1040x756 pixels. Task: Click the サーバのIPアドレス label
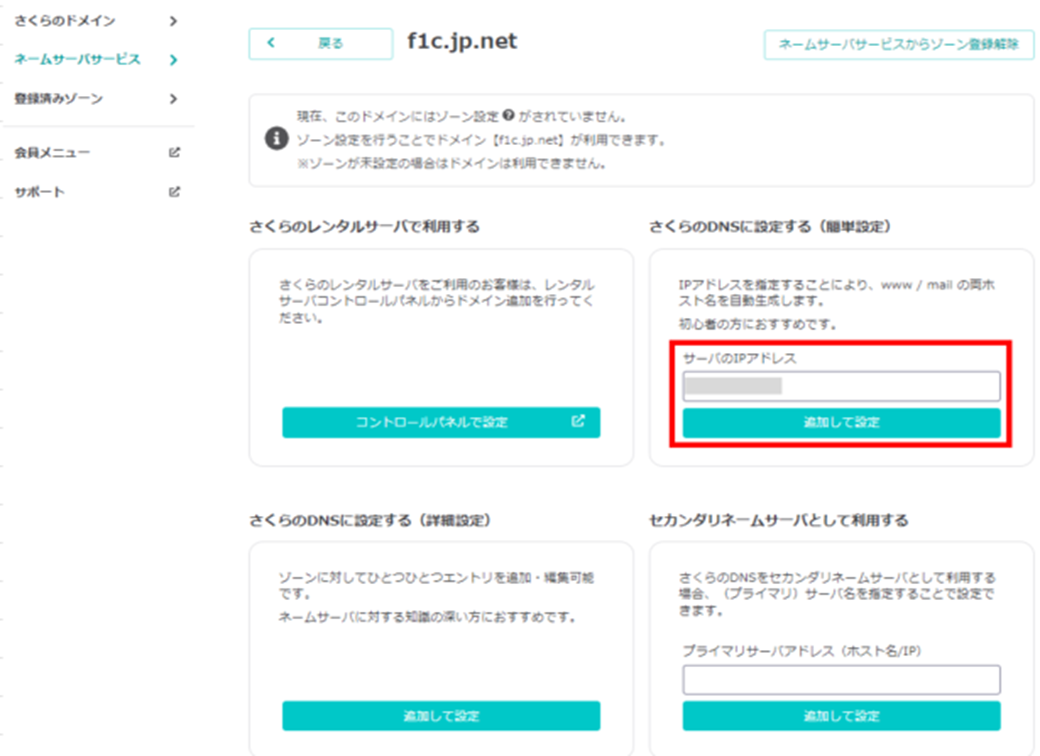(x=740, y=359)
